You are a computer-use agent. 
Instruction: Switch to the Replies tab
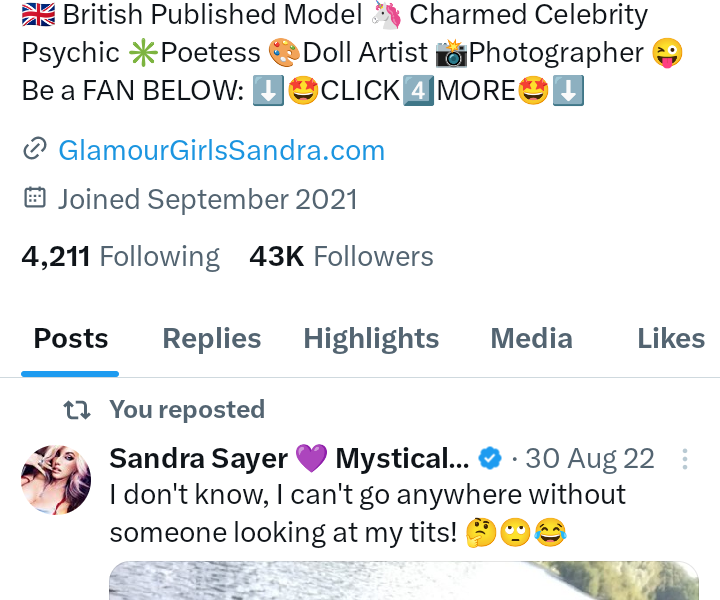point(212,339)
